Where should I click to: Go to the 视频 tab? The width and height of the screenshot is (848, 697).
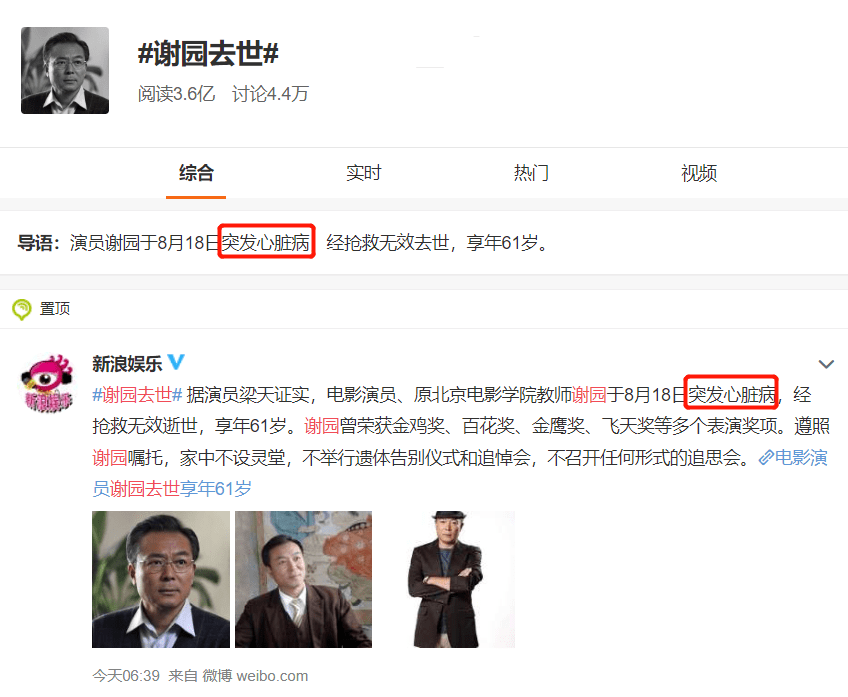tap(699, 173)
